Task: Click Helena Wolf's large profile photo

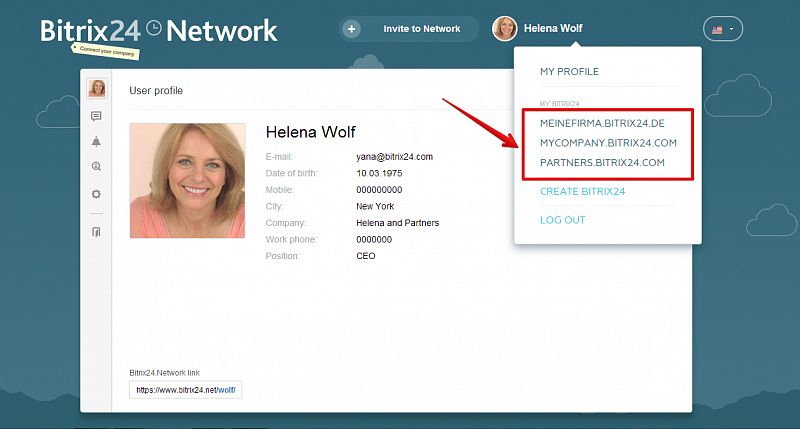Action: (187, 181)
